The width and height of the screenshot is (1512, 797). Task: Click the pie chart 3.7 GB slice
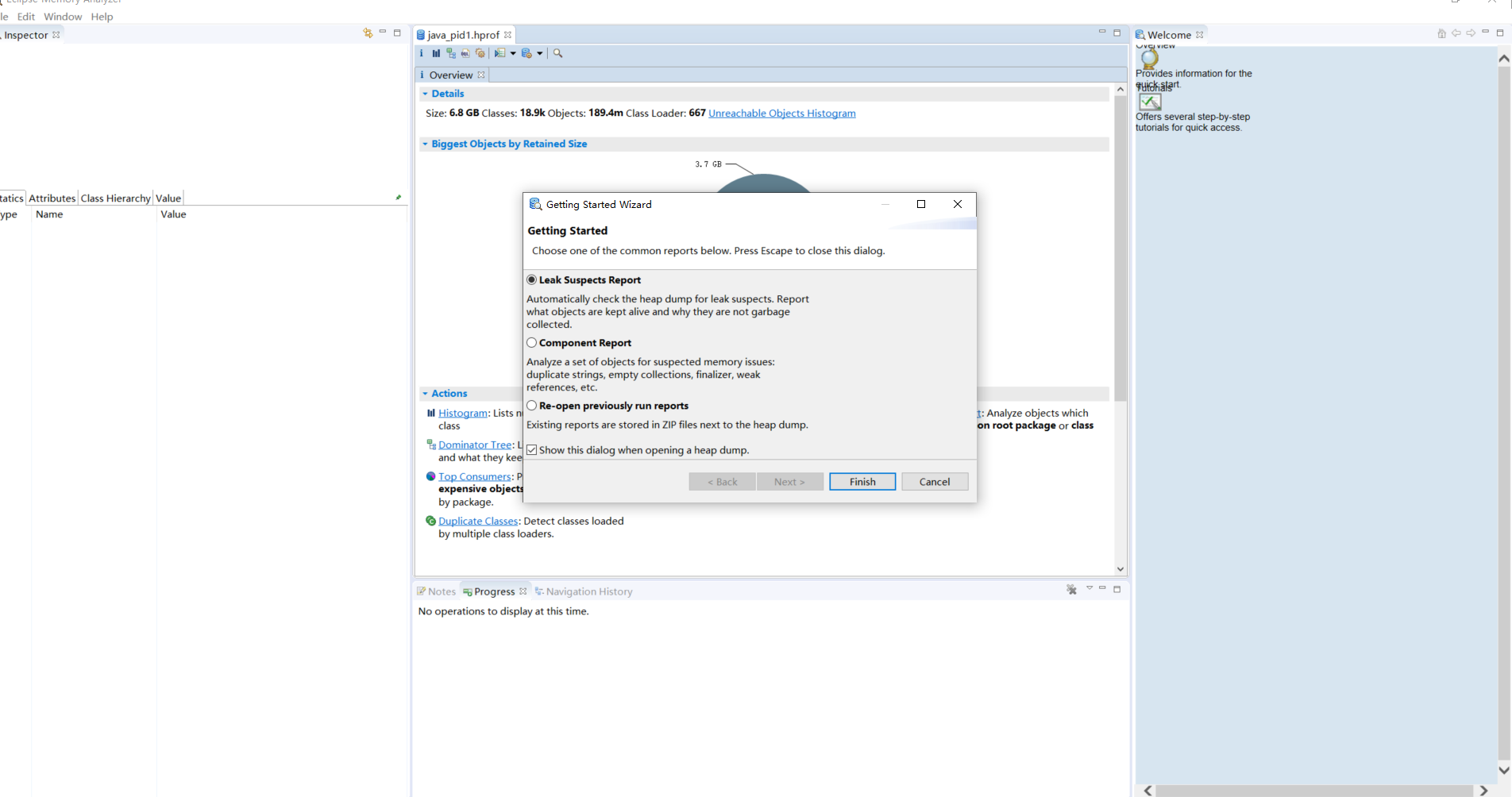(763, 184)
